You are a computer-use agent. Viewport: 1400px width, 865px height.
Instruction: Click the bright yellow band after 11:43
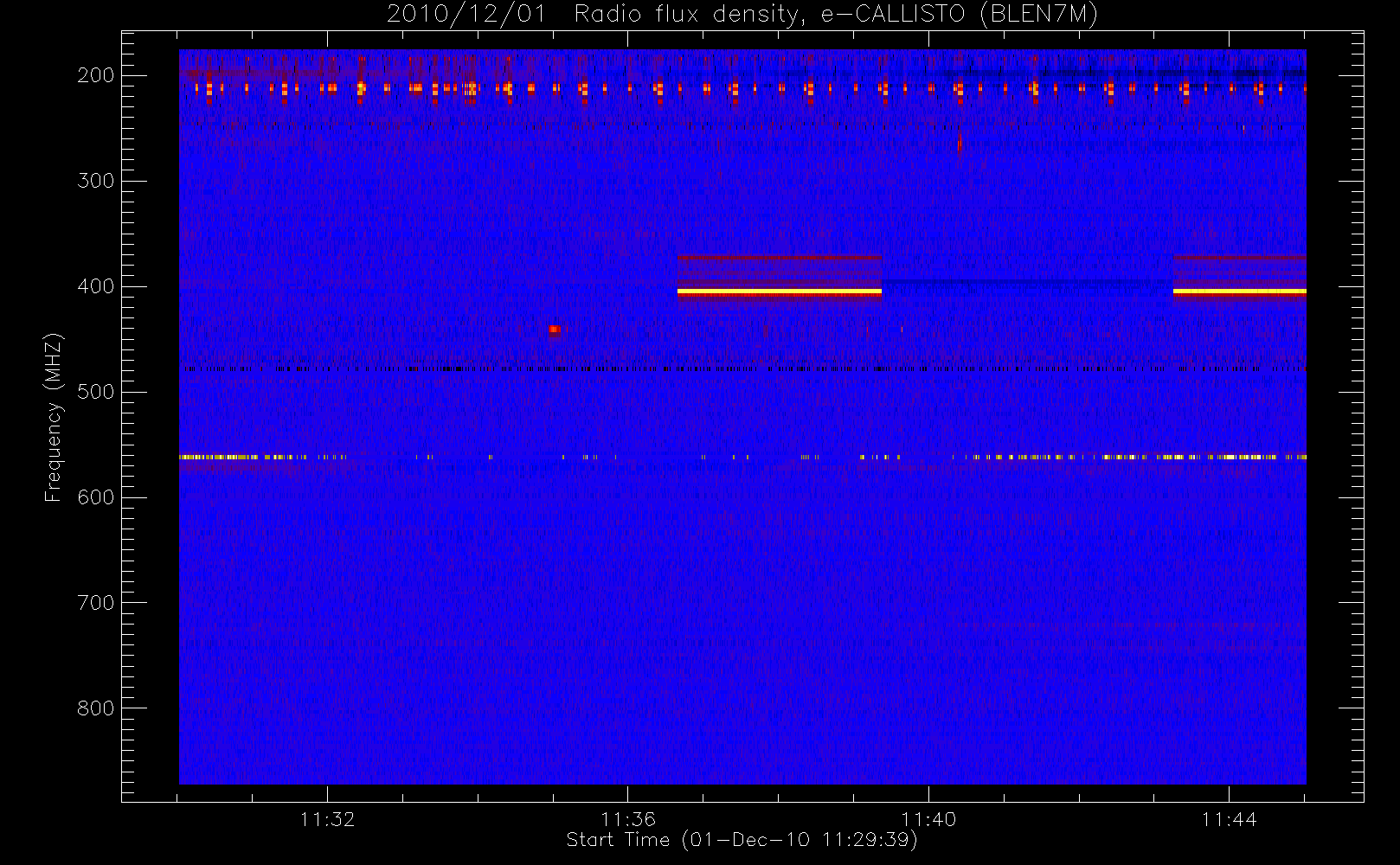click(1239, 292)
